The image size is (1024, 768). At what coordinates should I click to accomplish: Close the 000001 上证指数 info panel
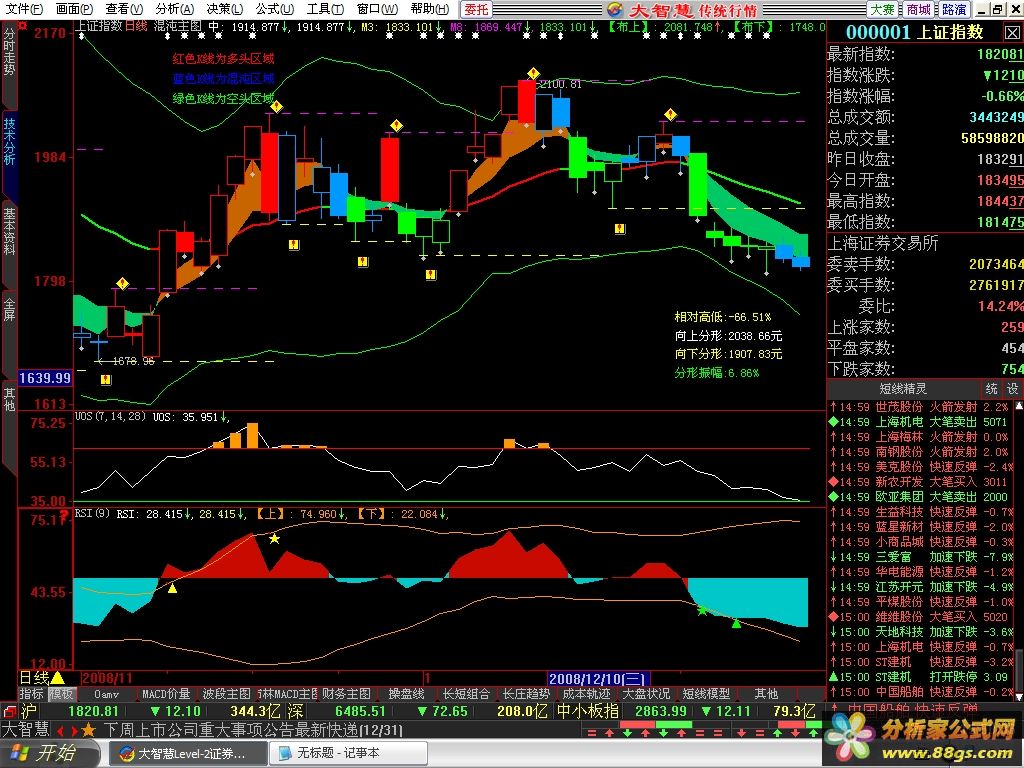(x=1012, y=32)
